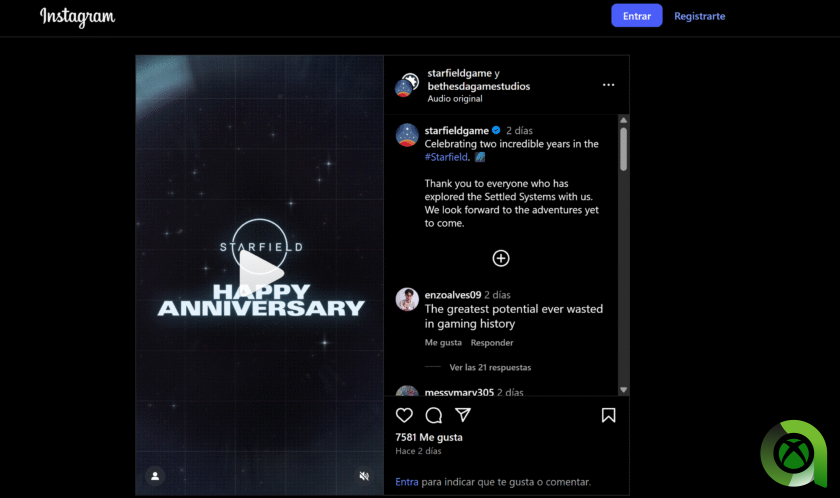Save post with the bookmark icon

(x=608, y=415)
